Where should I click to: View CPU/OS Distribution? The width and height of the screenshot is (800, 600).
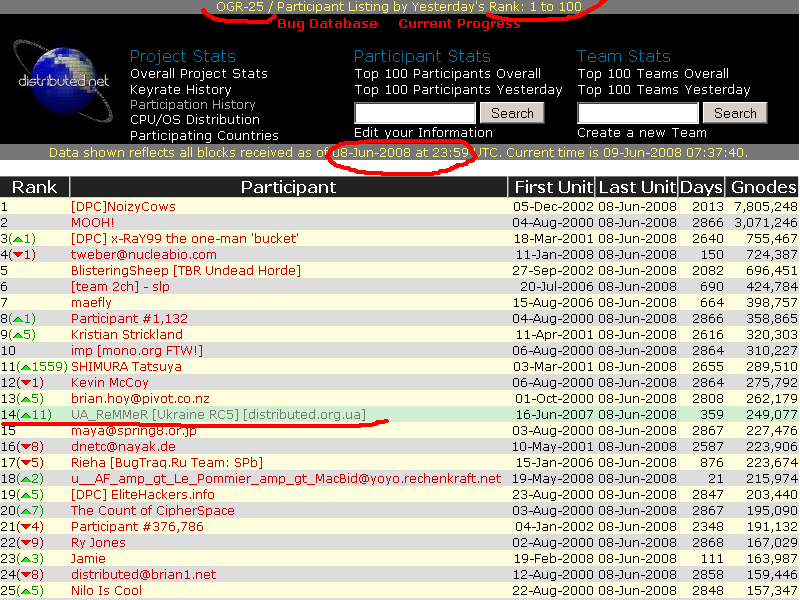point(194,120)
